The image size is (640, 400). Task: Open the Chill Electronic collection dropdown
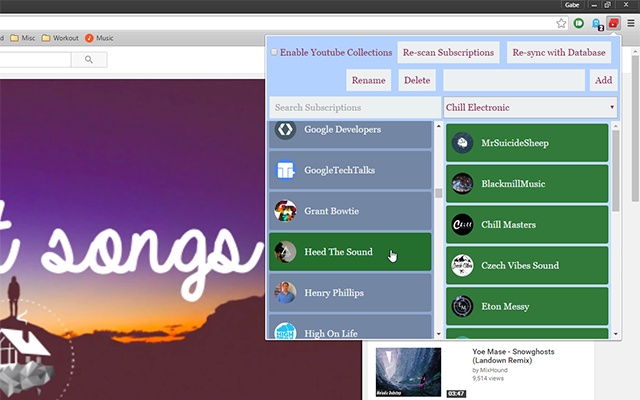(530, 107)
